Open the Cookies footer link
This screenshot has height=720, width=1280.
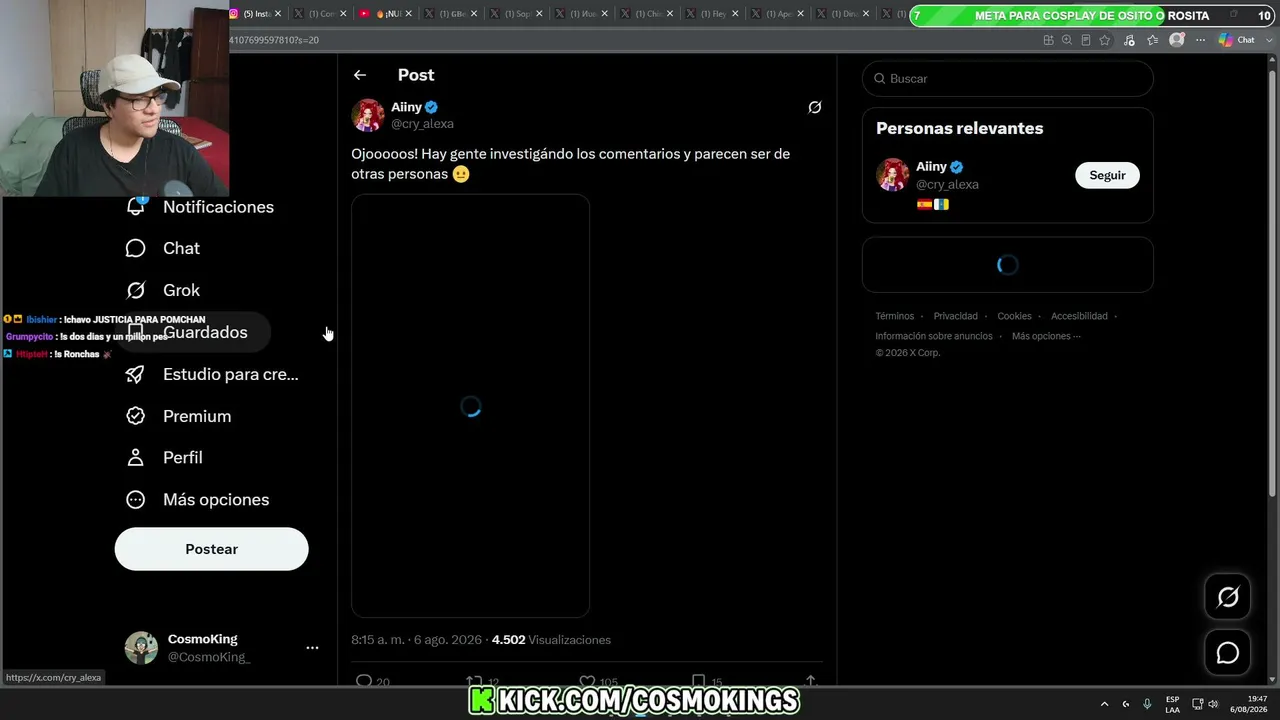[1014, 316]
